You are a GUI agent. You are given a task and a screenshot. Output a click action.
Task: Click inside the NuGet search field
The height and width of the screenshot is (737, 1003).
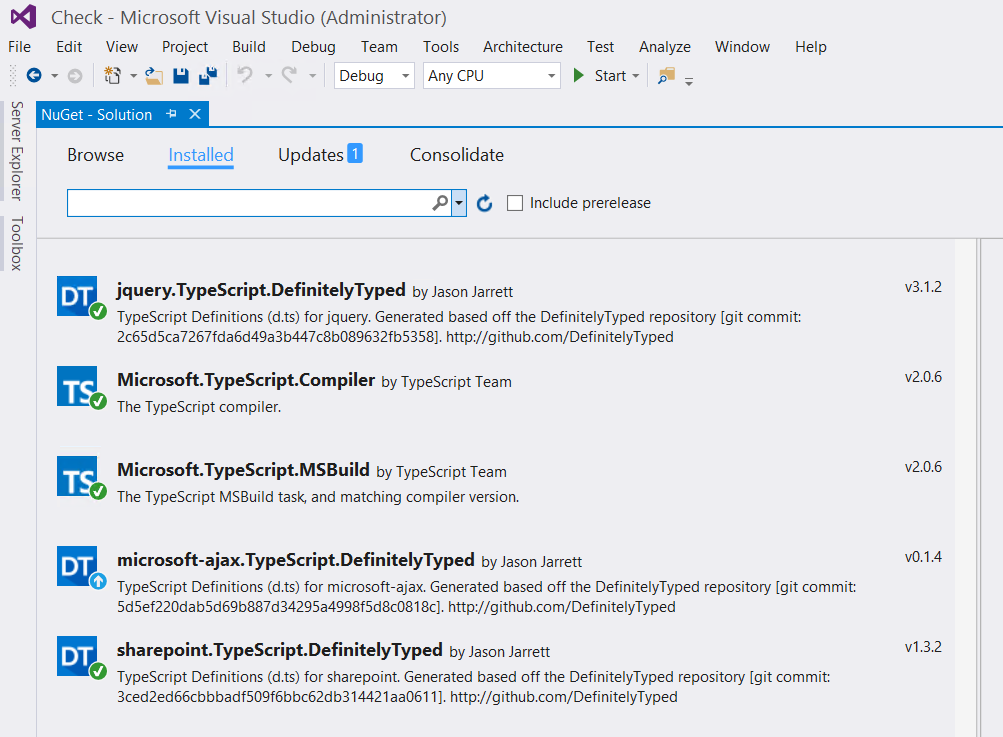(248, 203)
